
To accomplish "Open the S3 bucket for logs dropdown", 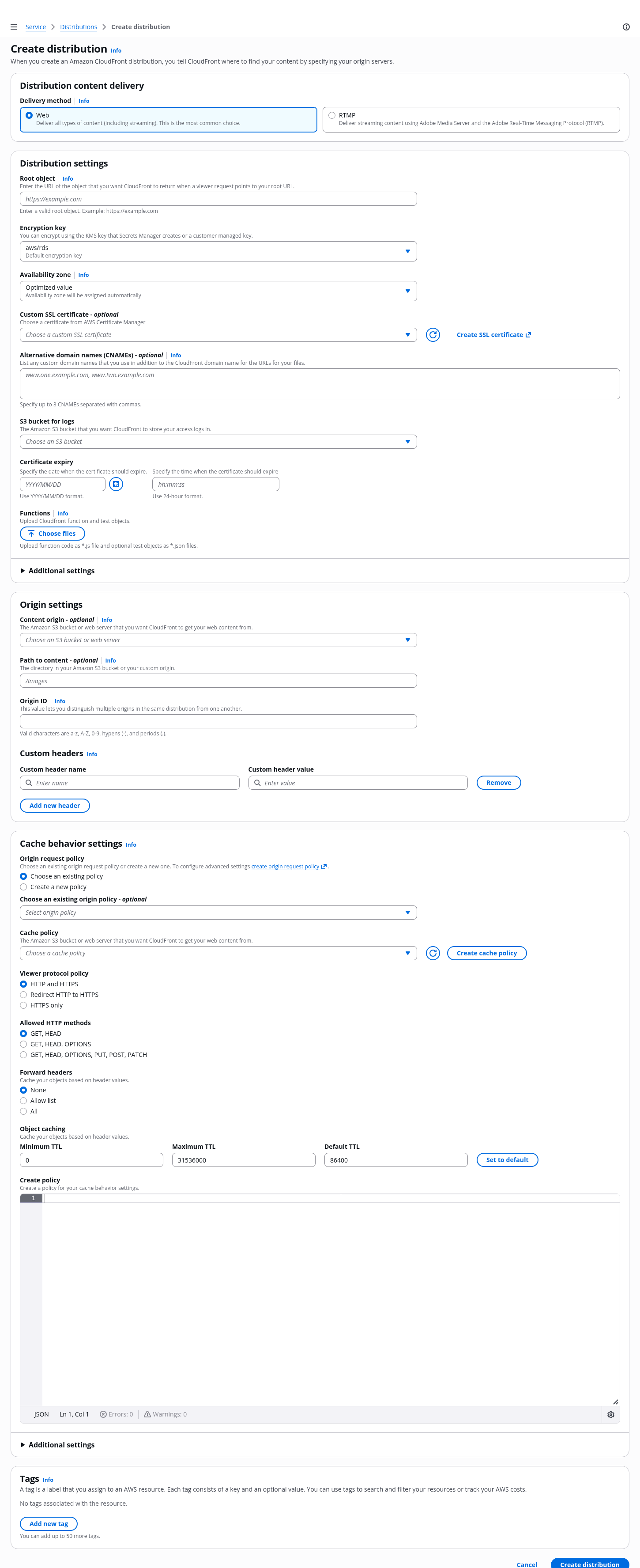I will click(x=218, y=442).
